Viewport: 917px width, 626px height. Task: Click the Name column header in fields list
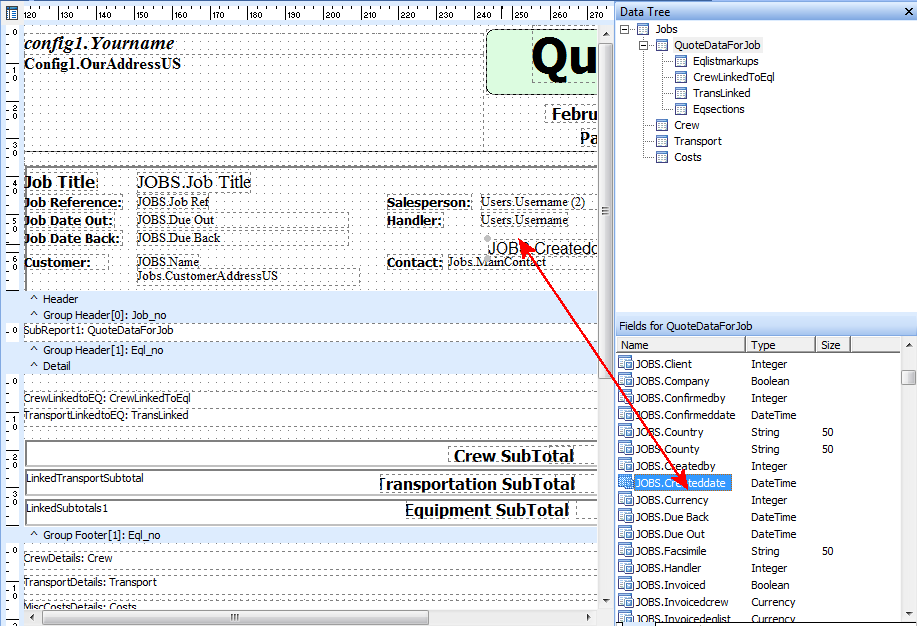coord(680,345)
